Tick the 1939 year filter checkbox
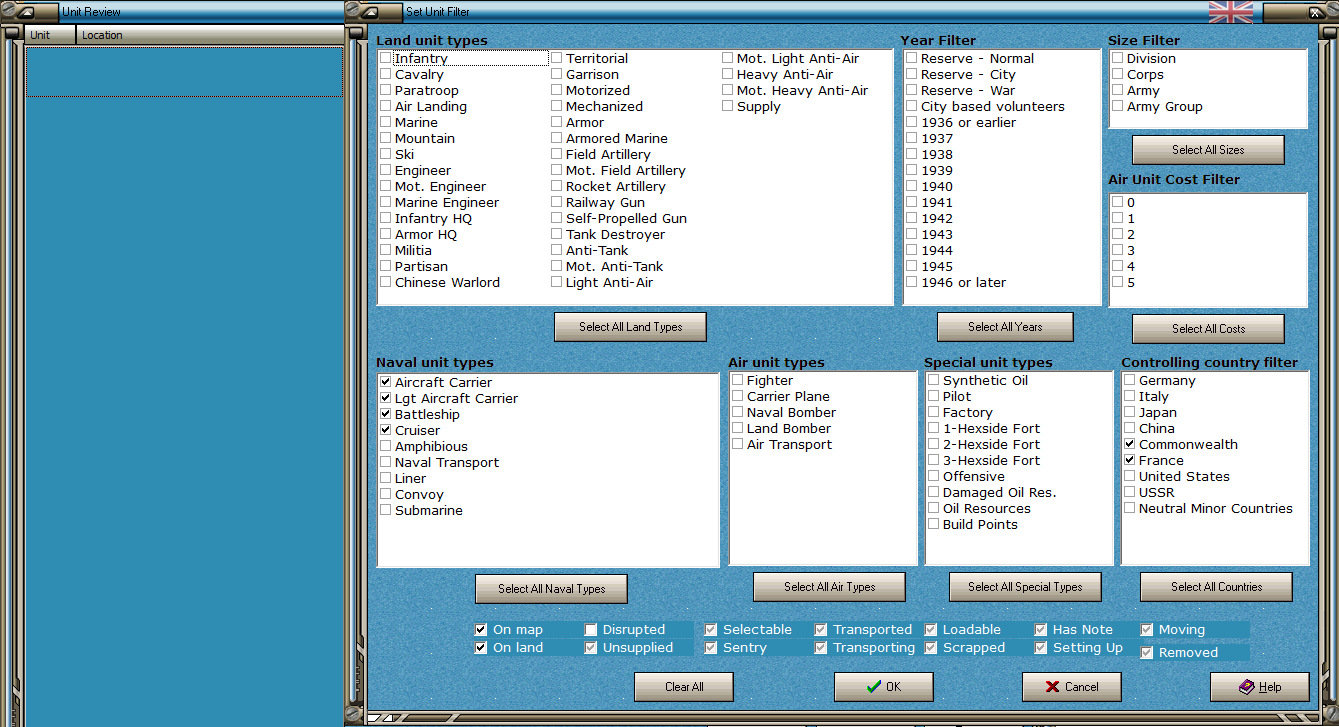The image size is (1339, 727). (911, 170)
